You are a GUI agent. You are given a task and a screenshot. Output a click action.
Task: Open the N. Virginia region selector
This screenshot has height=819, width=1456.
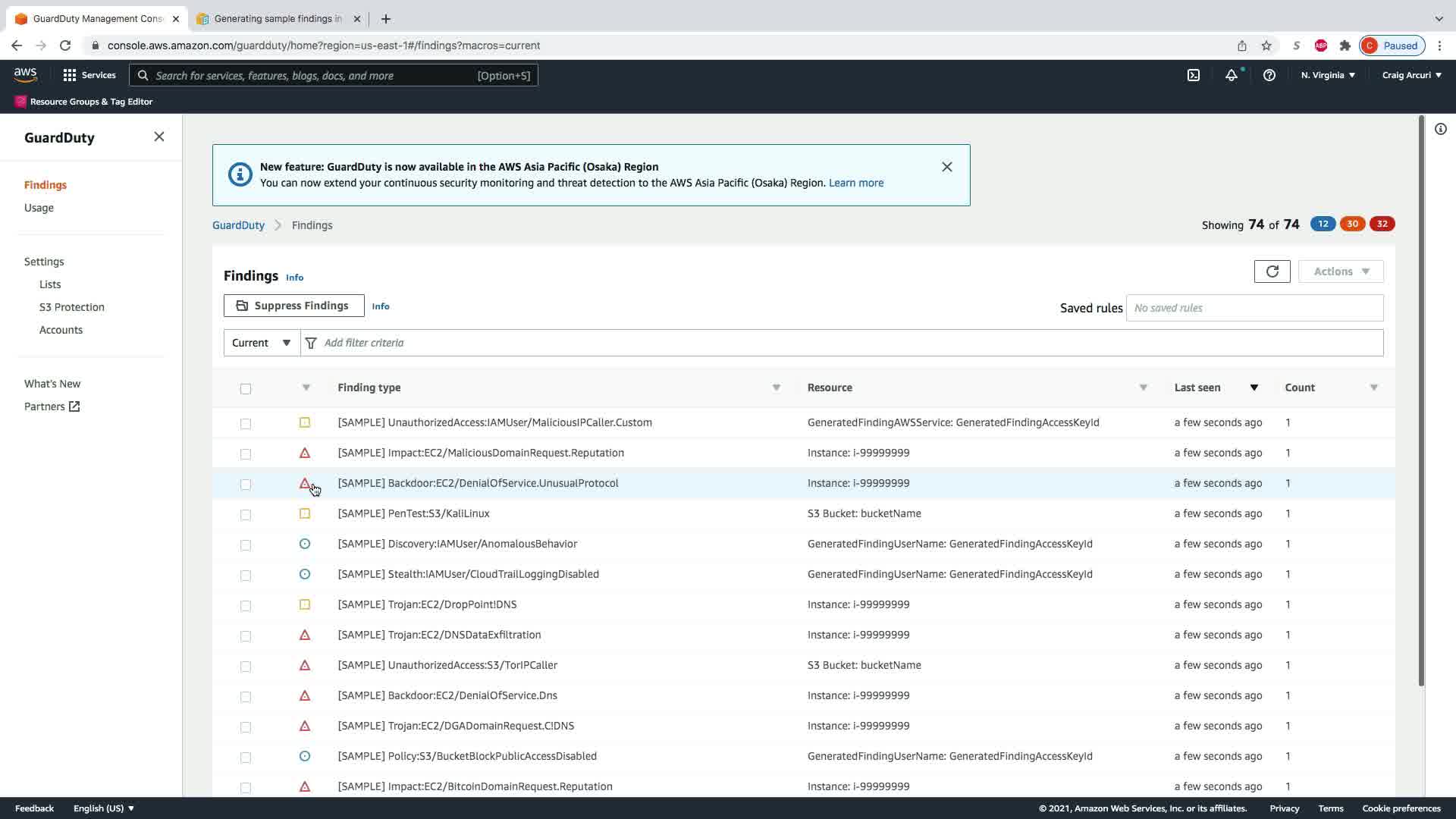click(1327, 75)
